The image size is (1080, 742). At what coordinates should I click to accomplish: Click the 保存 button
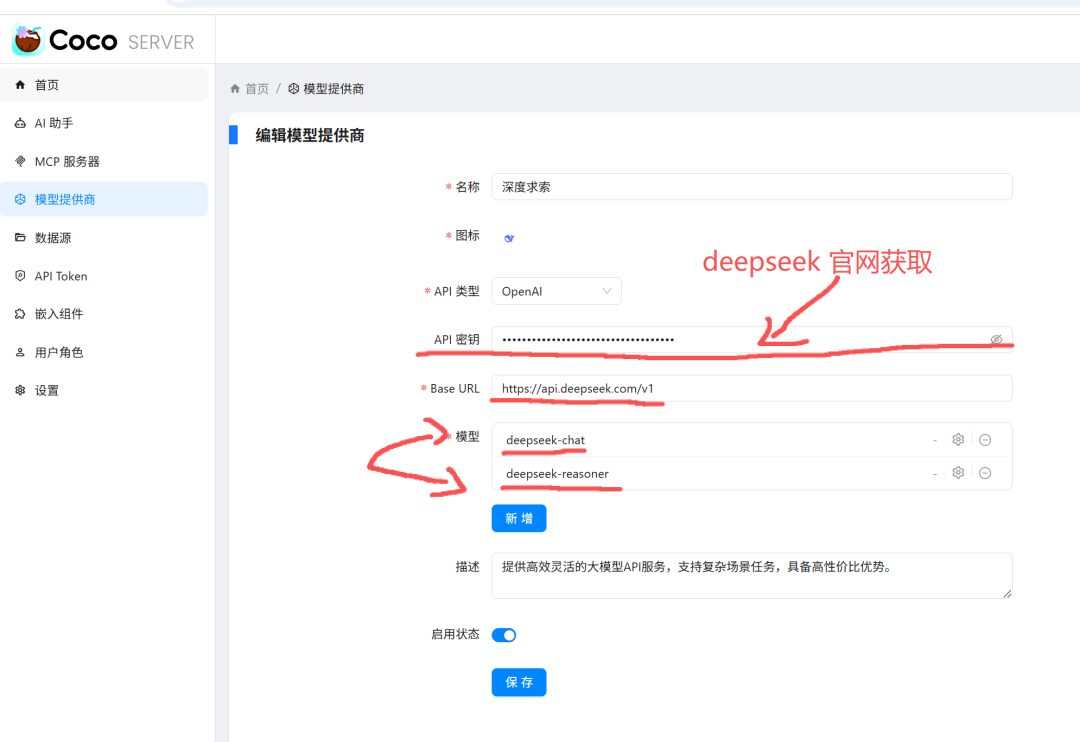click(x=518, y=682)
